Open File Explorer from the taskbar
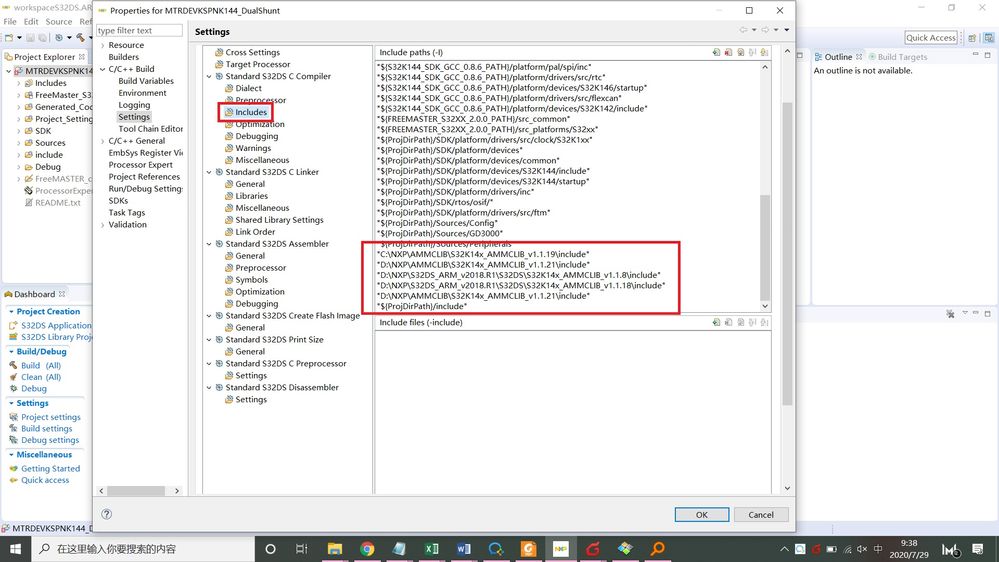The height and width of the screenshot is (562, 999). coord(334,549)
